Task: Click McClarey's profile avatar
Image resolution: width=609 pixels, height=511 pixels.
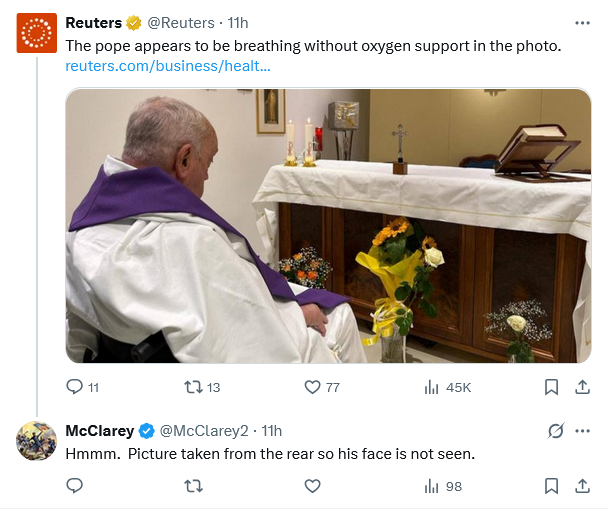Action: coord(36,441)
